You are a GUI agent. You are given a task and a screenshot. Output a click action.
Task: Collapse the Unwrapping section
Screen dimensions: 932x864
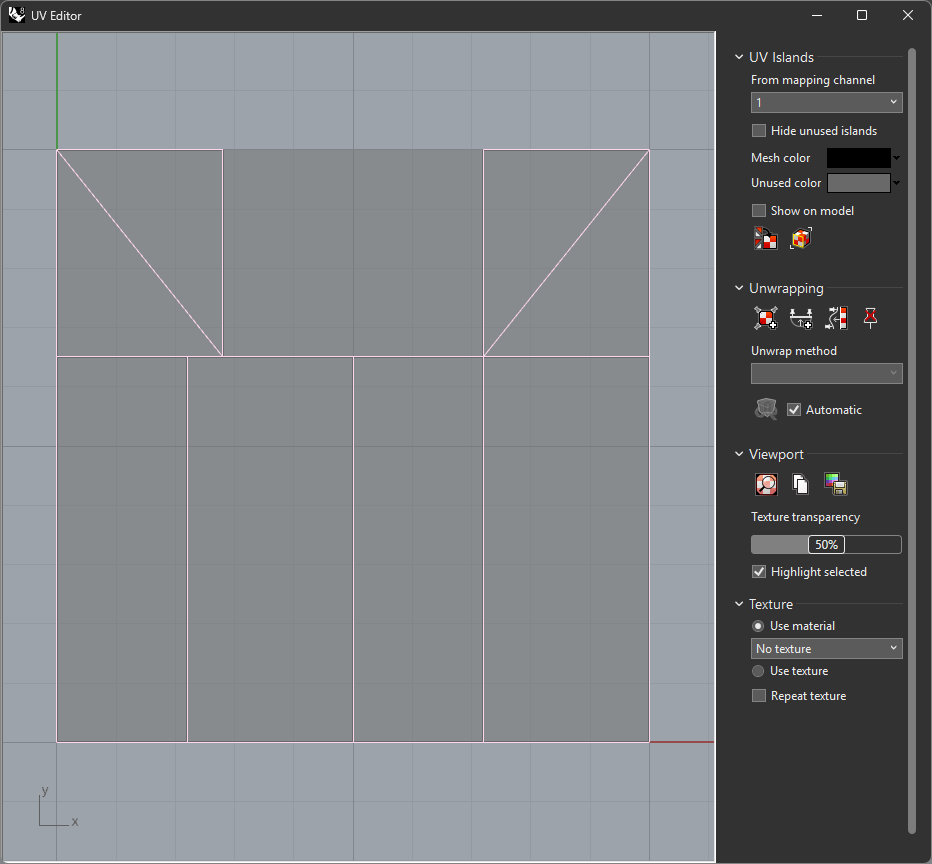[740, 289]
